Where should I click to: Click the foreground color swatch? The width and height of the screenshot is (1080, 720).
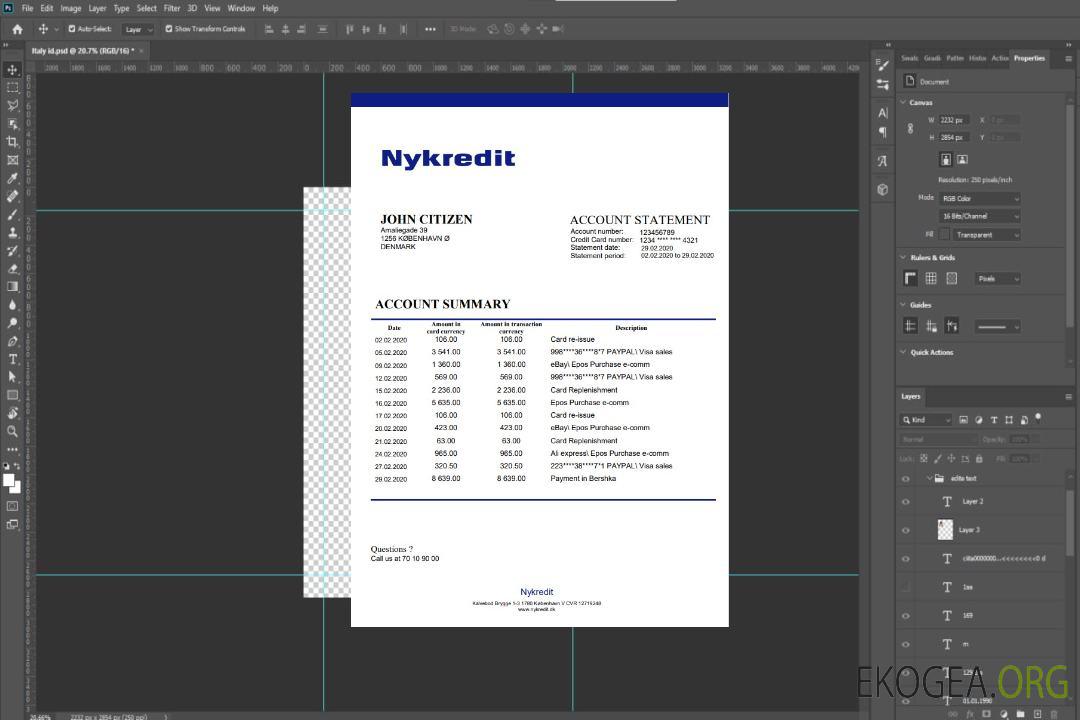[x=8, y=480]
